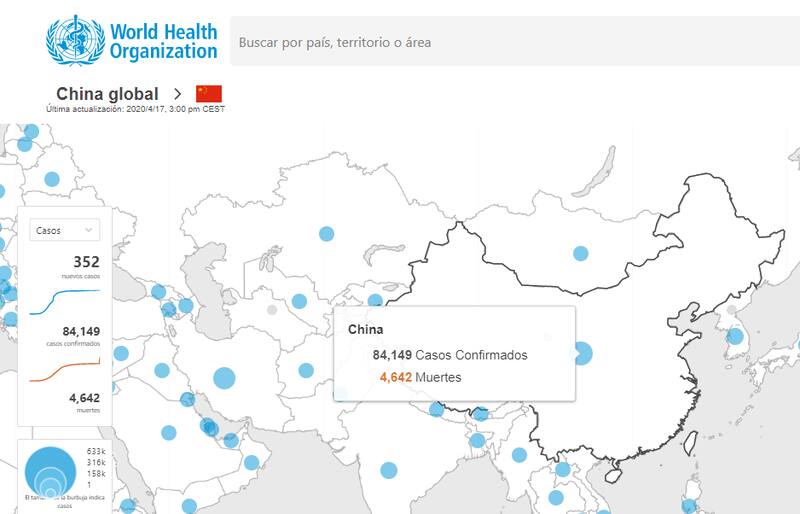Click the China flag icon
Image resolution: width=800 pixels, height=514 pixels.
coord(209,94)
